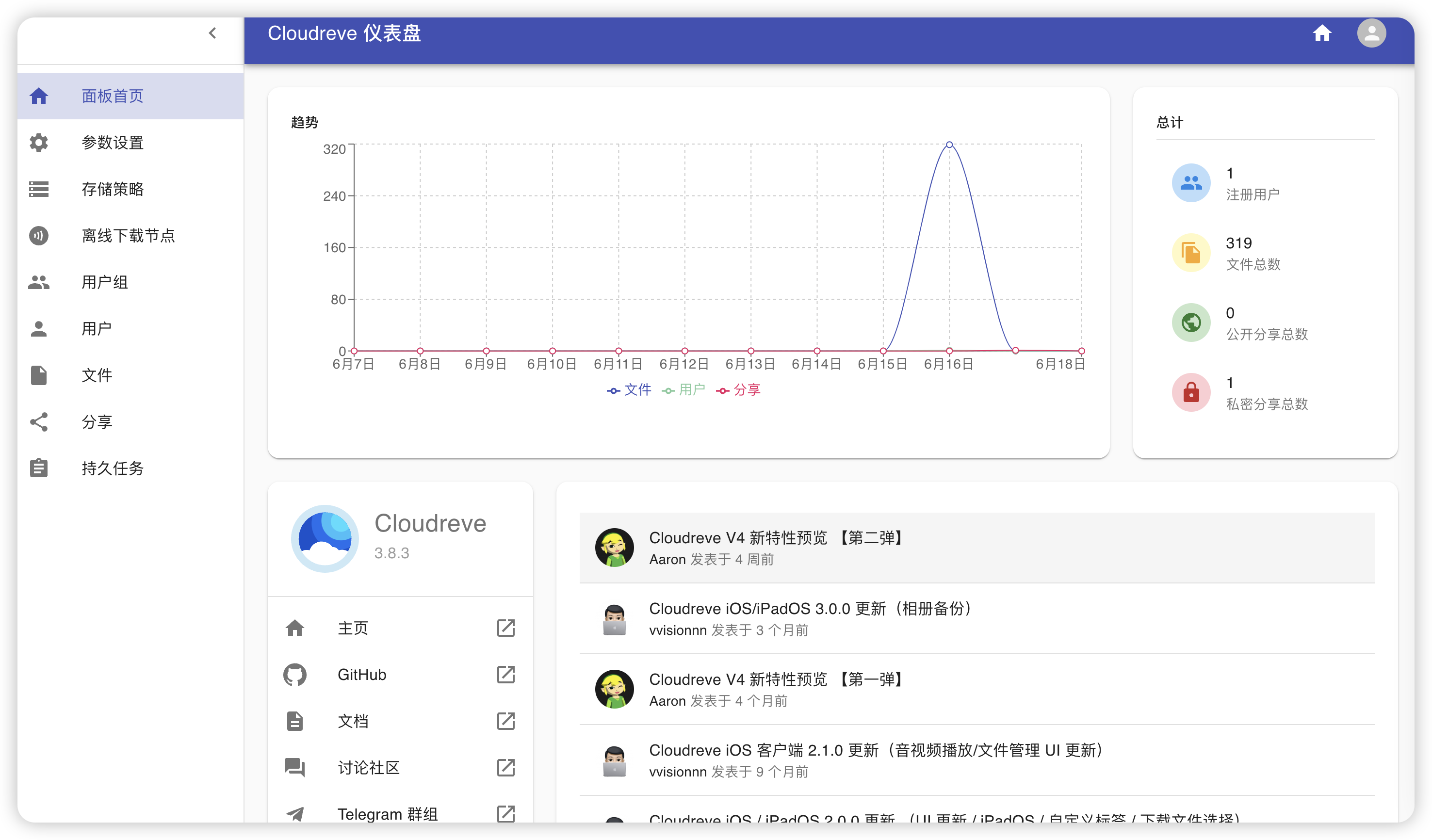The width and height of the screenshot is (1432, 840).
Task: Click Aaron's avatar on 第二弹 post
Action: 614,548
